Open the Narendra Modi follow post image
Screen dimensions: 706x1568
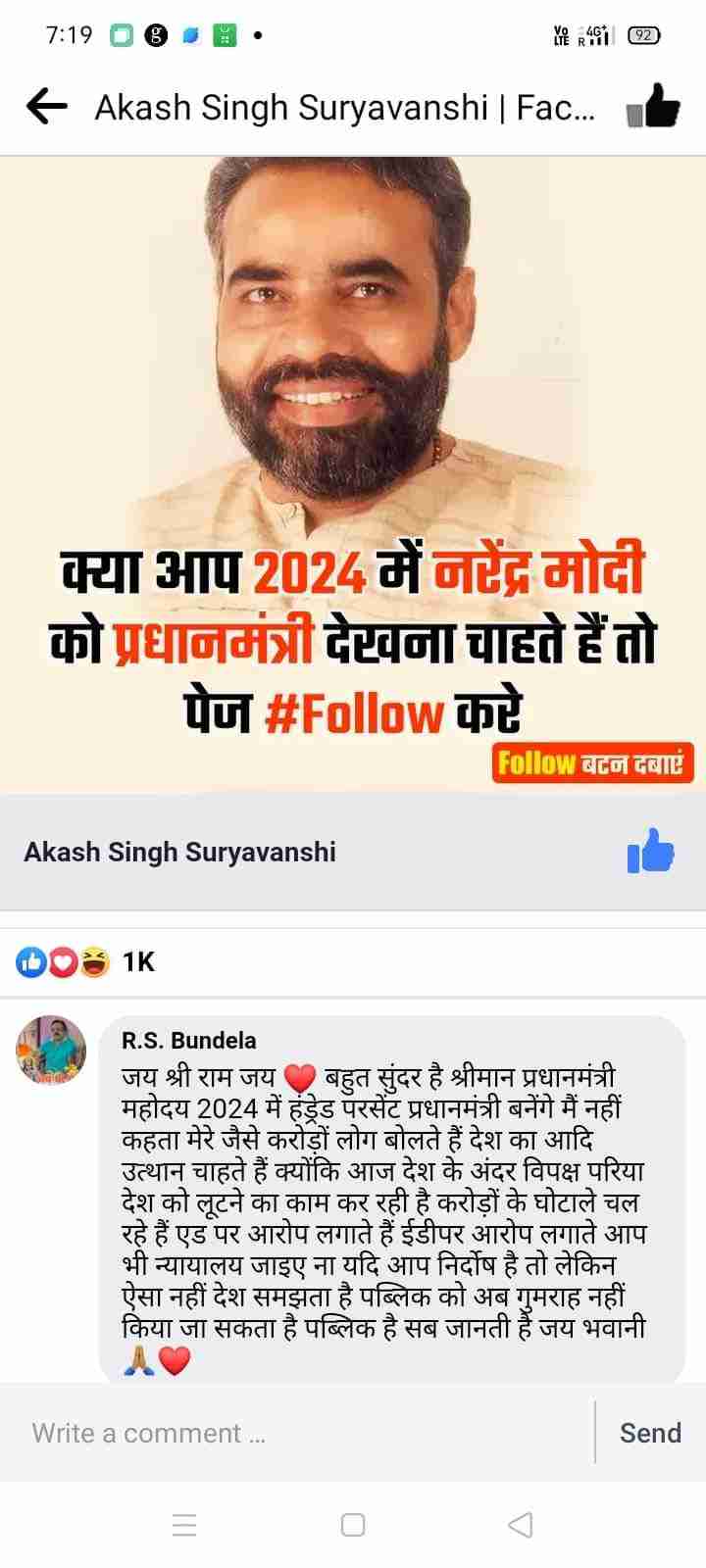pyautogui.click(x=353, y=474)
